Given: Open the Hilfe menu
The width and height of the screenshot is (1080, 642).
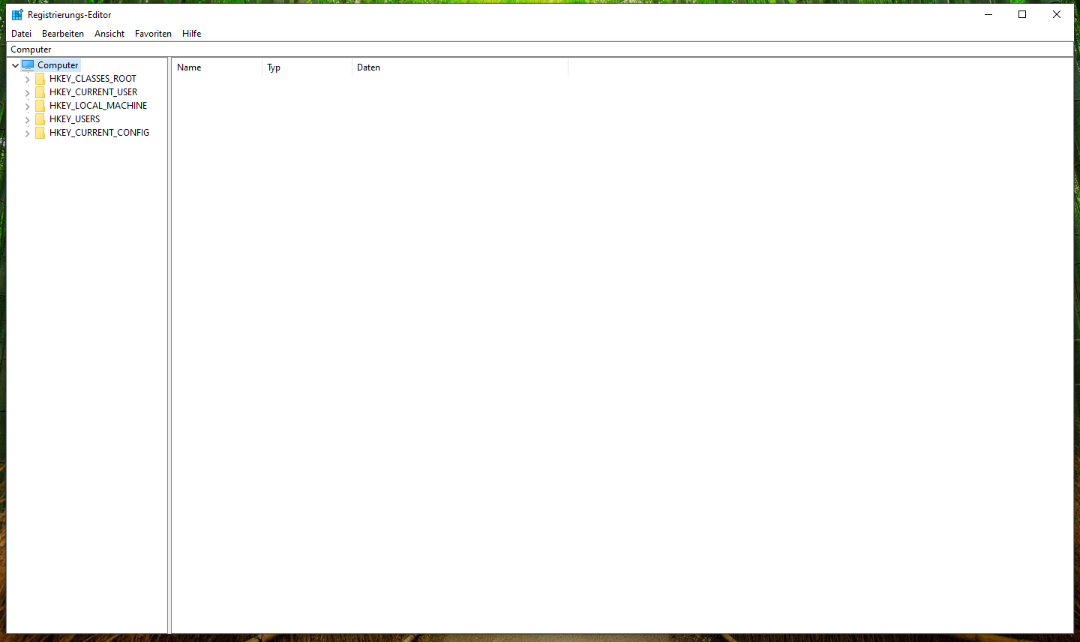Looking at the screenshot, I should click(x=191, y=33).
